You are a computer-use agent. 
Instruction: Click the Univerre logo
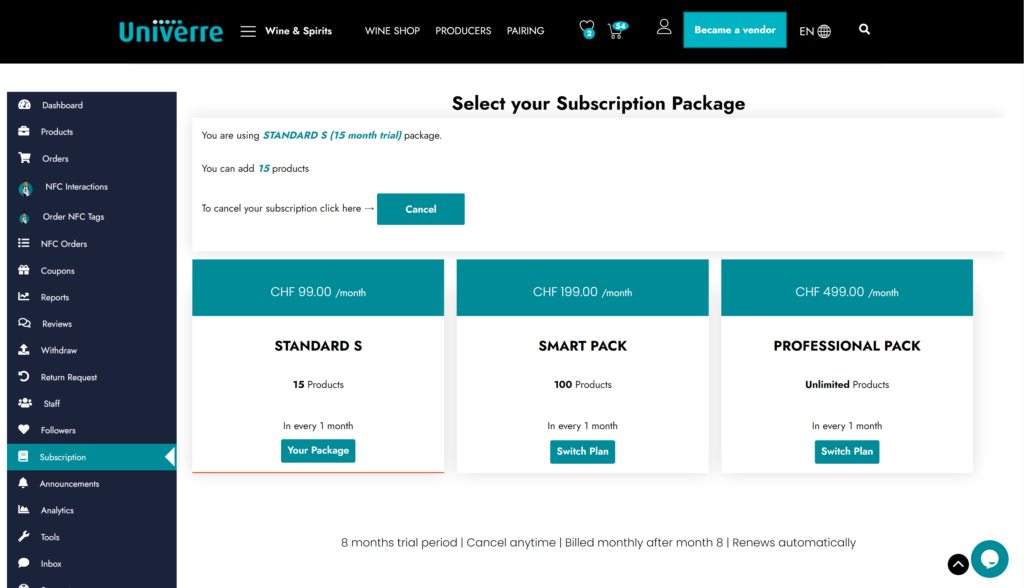(x=171, y=31)
